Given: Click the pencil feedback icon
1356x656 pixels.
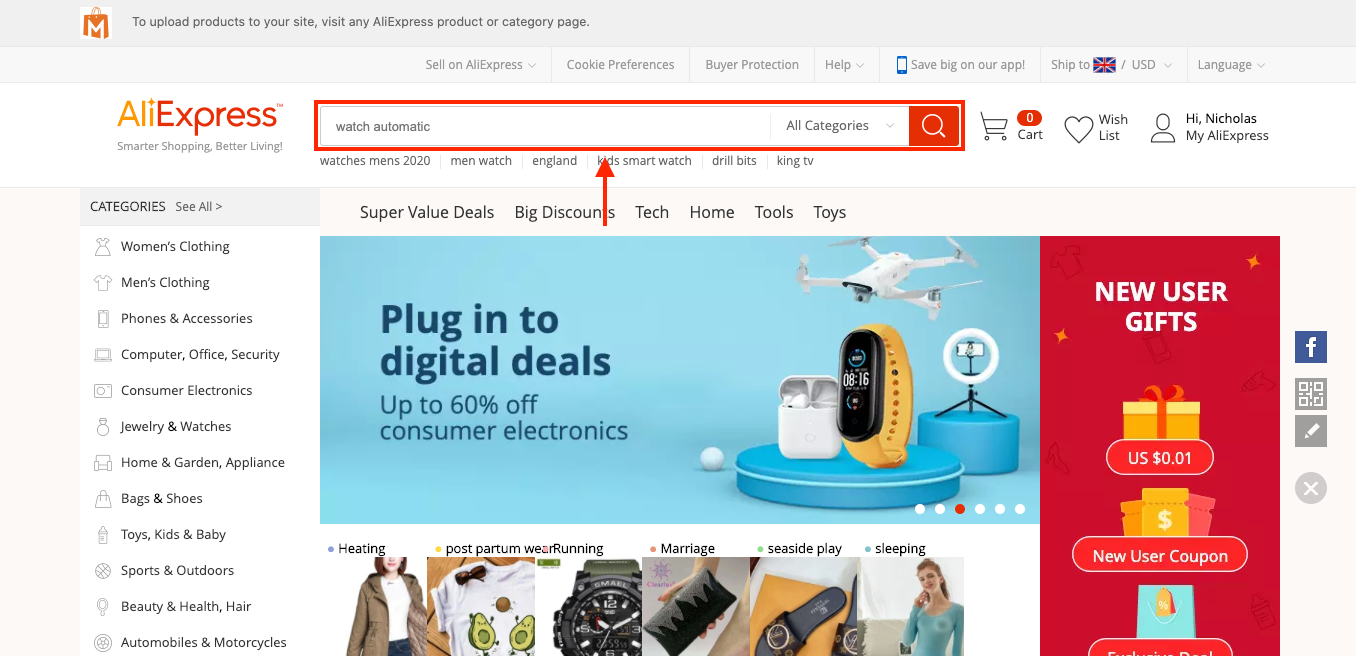Looking at the screenshot, I should (x=1311, y=431).
